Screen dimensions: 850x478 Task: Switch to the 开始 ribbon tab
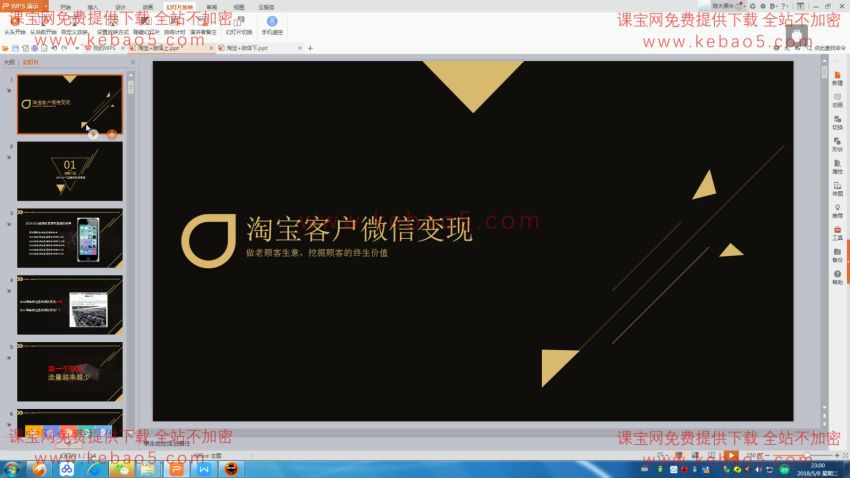[x=66, y=7]
